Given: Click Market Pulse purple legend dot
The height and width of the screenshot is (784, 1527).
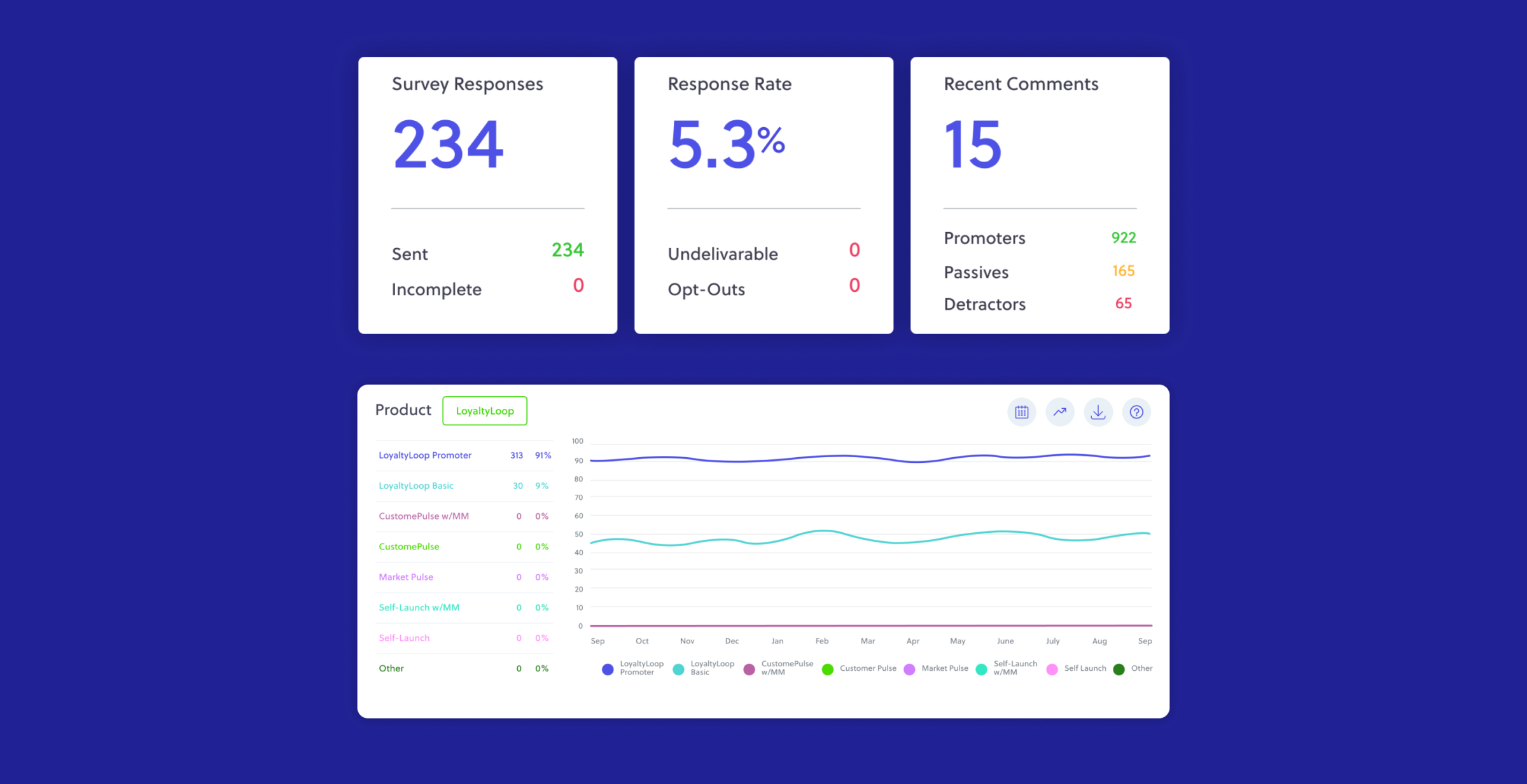Looking at the screenshot, I should coord(909,669).
